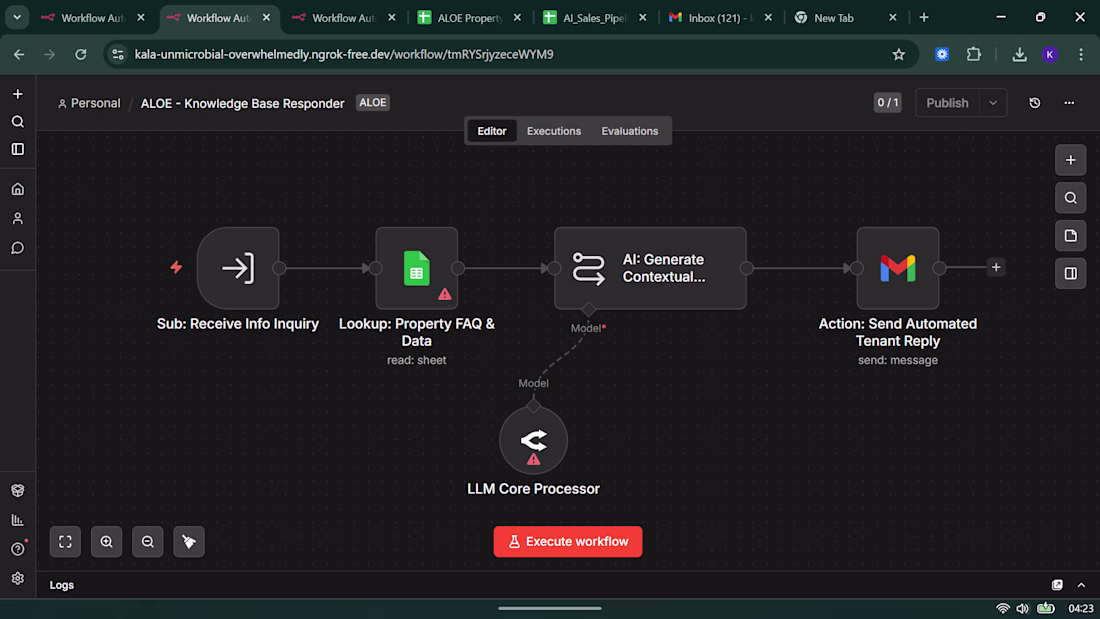1100x619 pixels.
Task: Click the browser address bar URL
Action: 344,54
